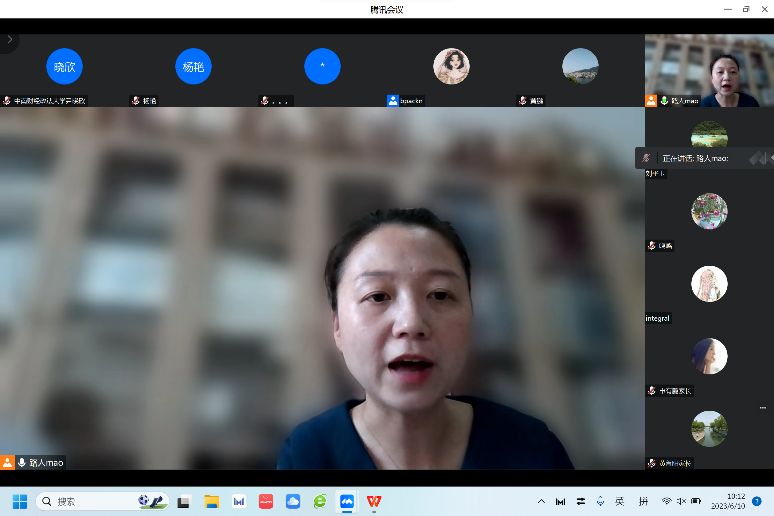Open the WPS Office taskbar icon

pyautogui.click(x=373, y=501)
